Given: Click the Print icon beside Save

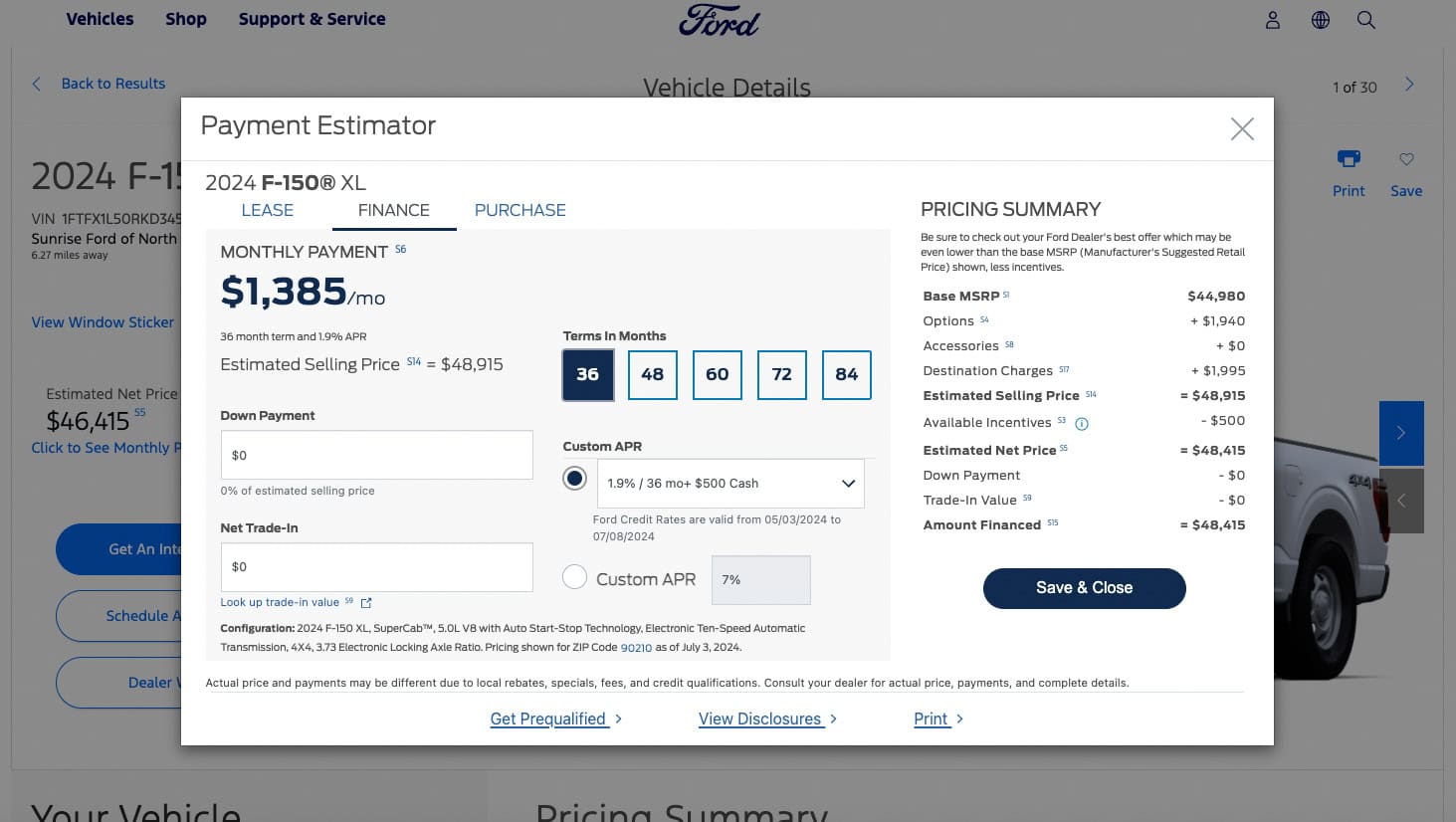Looking at the screenshot, I should [x=1349, y=159].
